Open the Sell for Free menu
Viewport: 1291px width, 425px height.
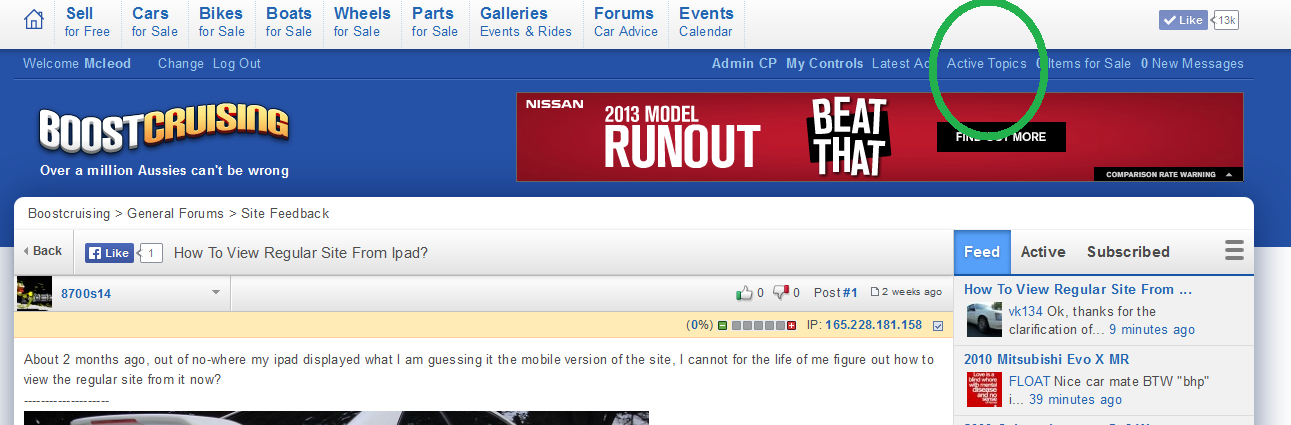click(x=87, y=22)
